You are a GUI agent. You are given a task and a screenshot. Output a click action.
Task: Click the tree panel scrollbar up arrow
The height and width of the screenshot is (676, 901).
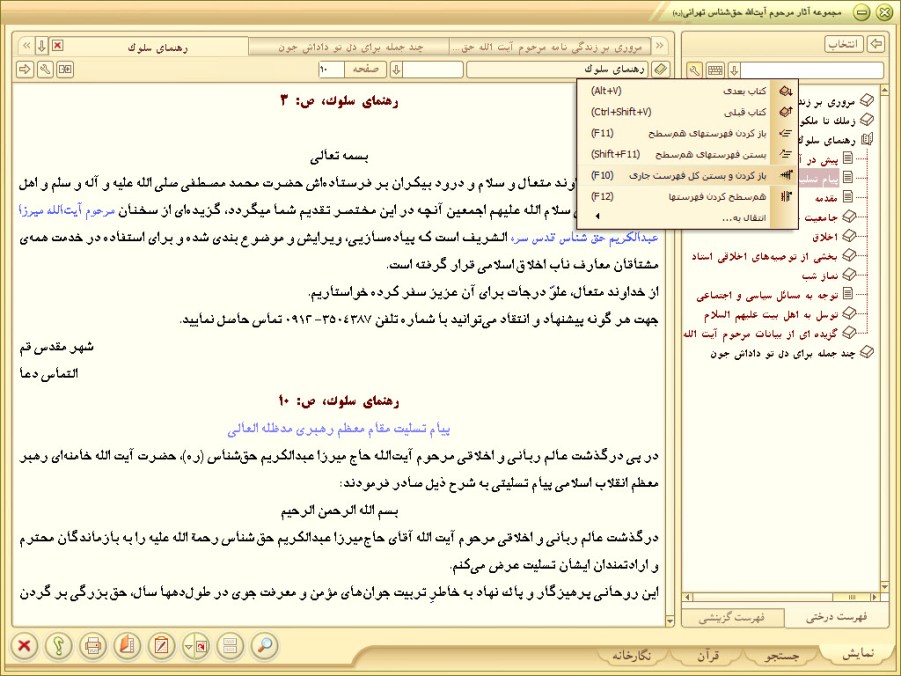click(x=884, y=90)
